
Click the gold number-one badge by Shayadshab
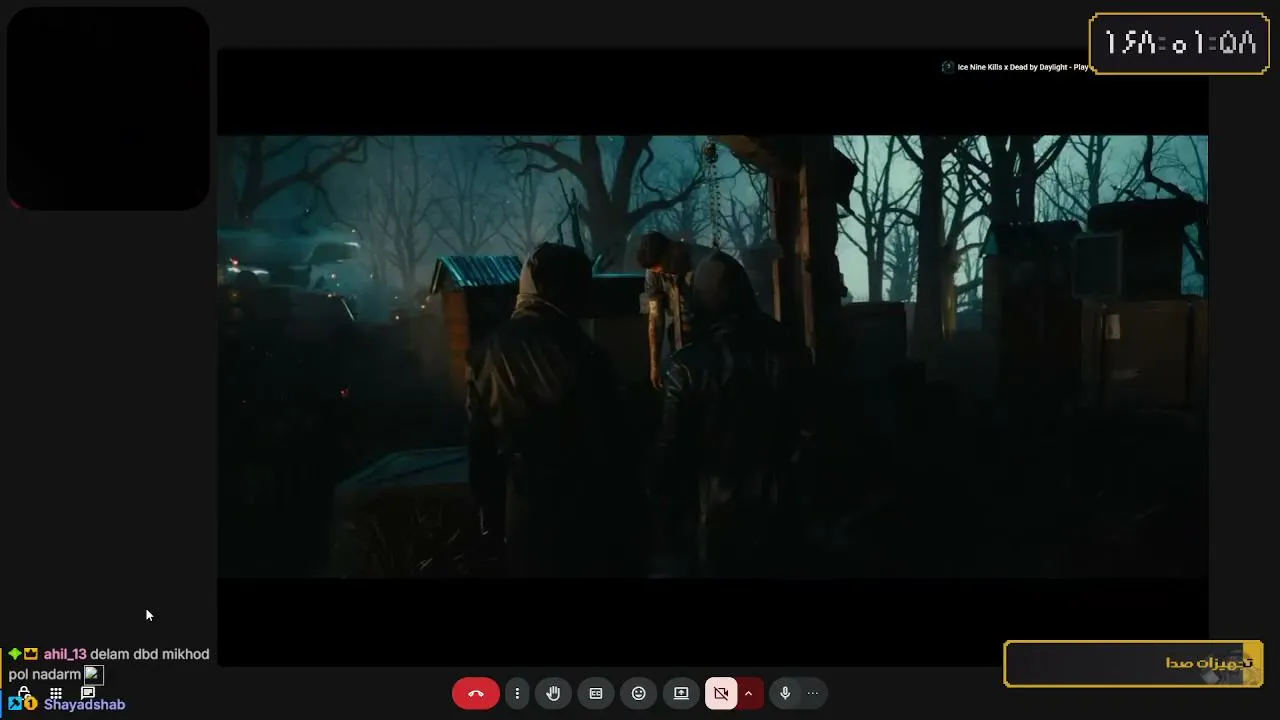pos(31,704)
